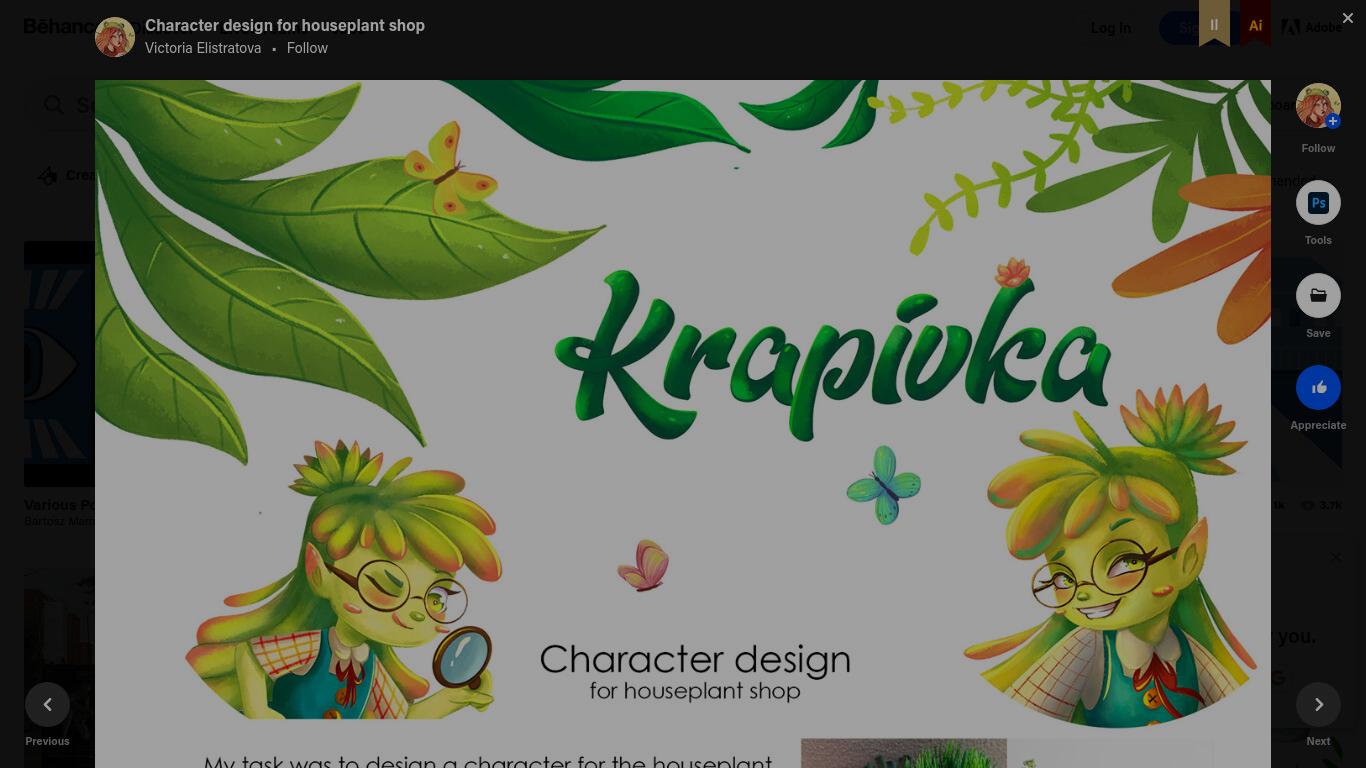Click the Appreciate label in sidebar
The image size is (1366, 768).
[x=1318, y=425]
